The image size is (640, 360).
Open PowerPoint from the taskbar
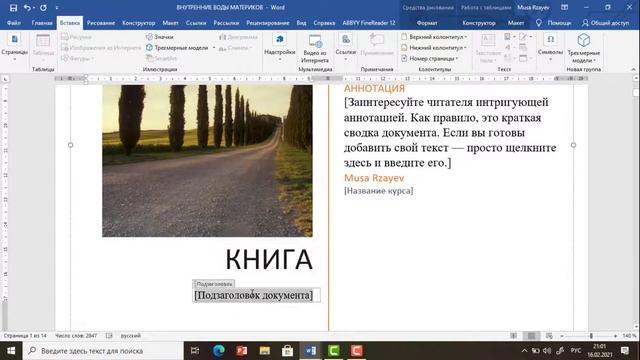pyautogui.click(x=242, y=351)
